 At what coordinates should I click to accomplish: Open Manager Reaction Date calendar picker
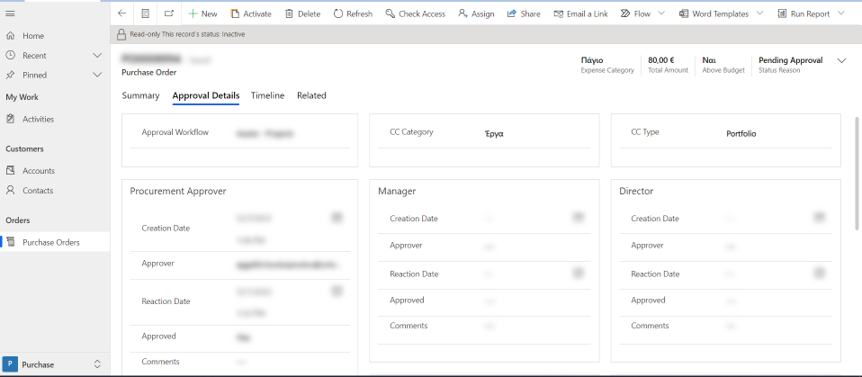(577, 273)
